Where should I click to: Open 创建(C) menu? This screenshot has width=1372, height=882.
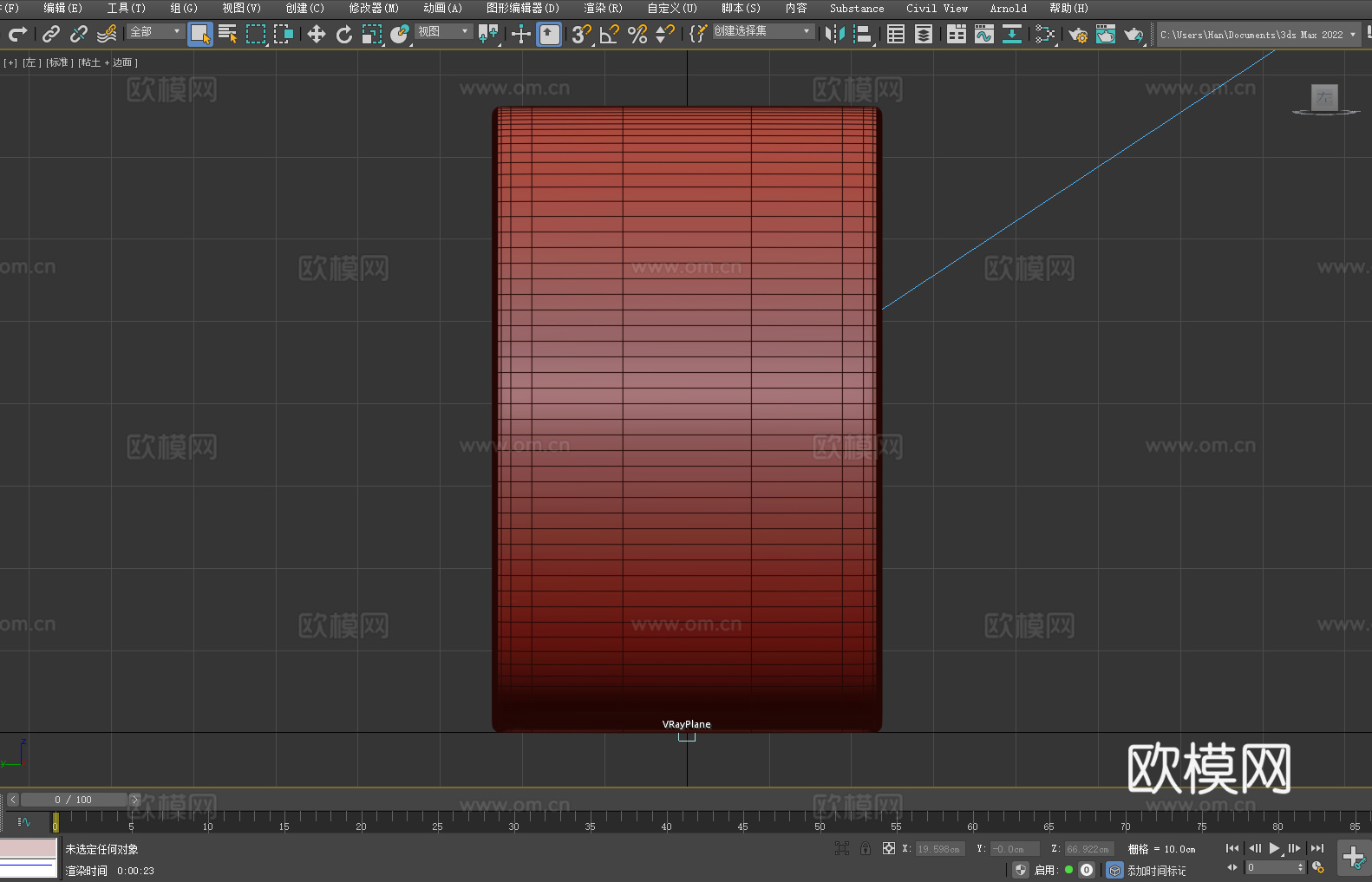click(x=305, y=8)
